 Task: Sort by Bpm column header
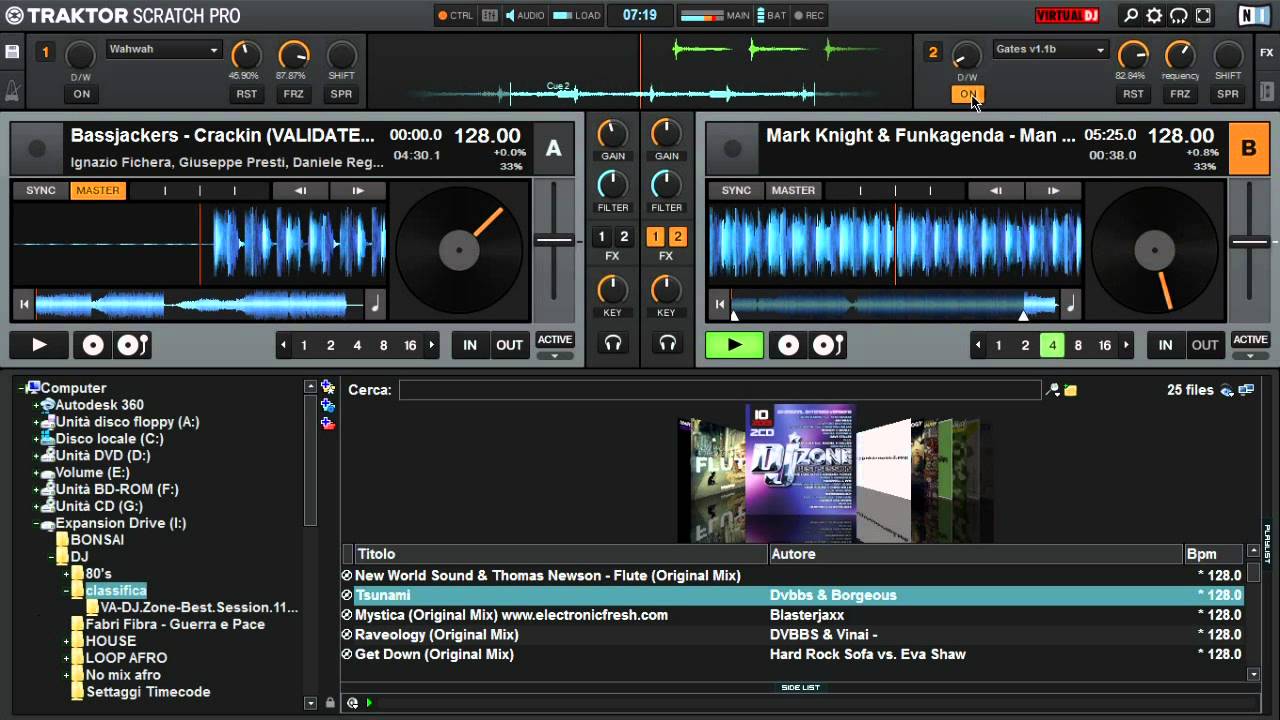tap(1213, 554)
